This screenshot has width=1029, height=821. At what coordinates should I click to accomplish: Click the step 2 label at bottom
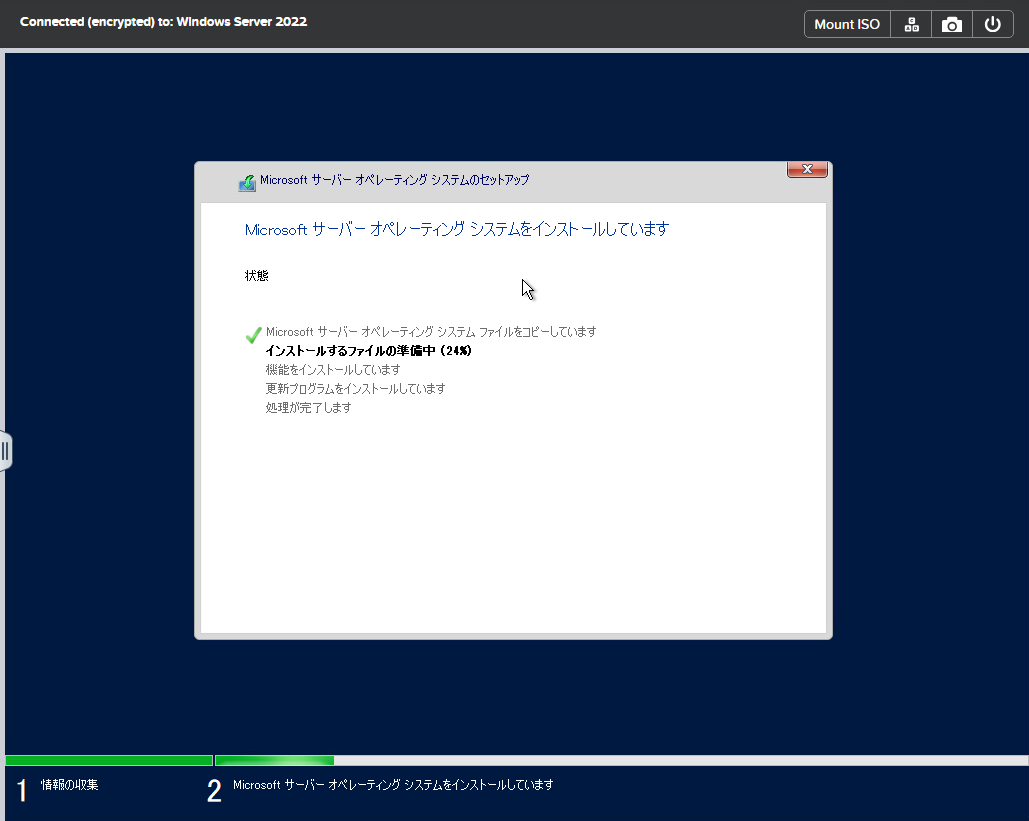pos(393,784)
